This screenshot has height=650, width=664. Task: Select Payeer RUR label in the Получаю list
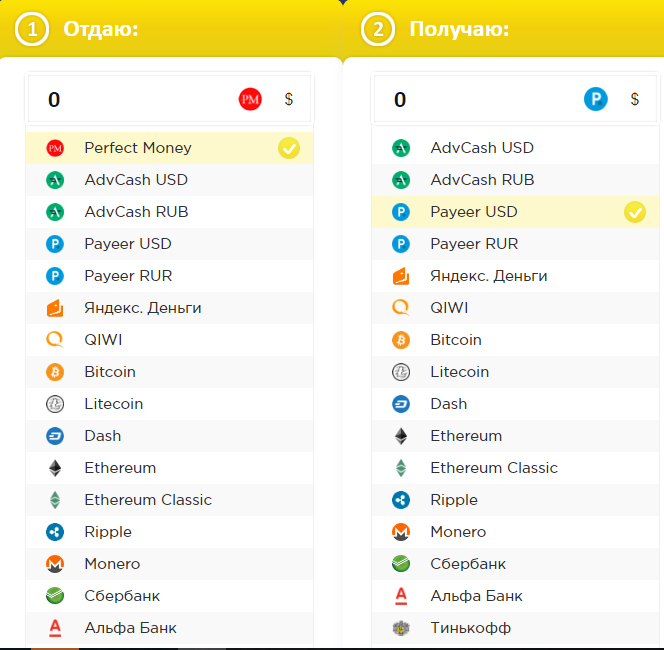pyautogui.click(x=474, y=244)
